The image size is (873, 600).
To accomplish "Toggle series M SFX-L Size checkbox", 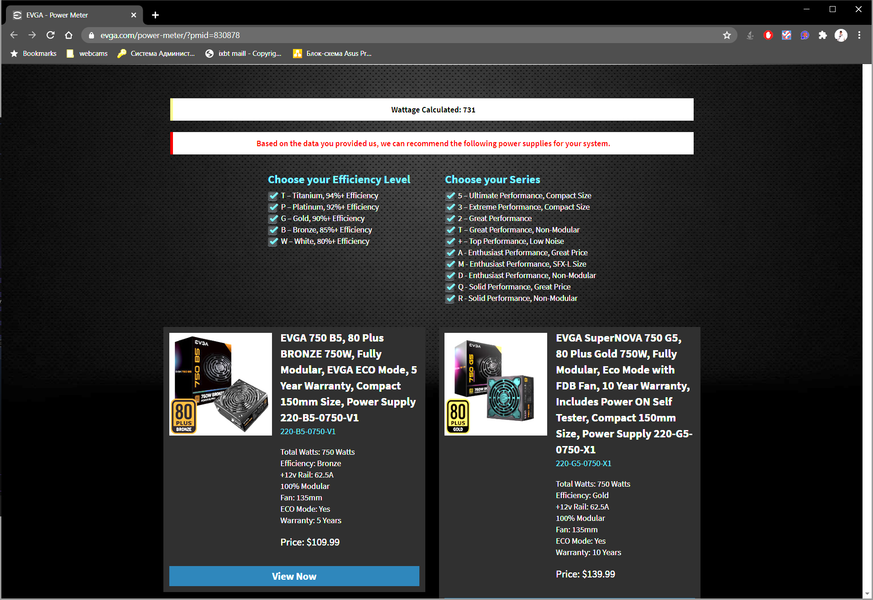I will (x=450, y=264).
